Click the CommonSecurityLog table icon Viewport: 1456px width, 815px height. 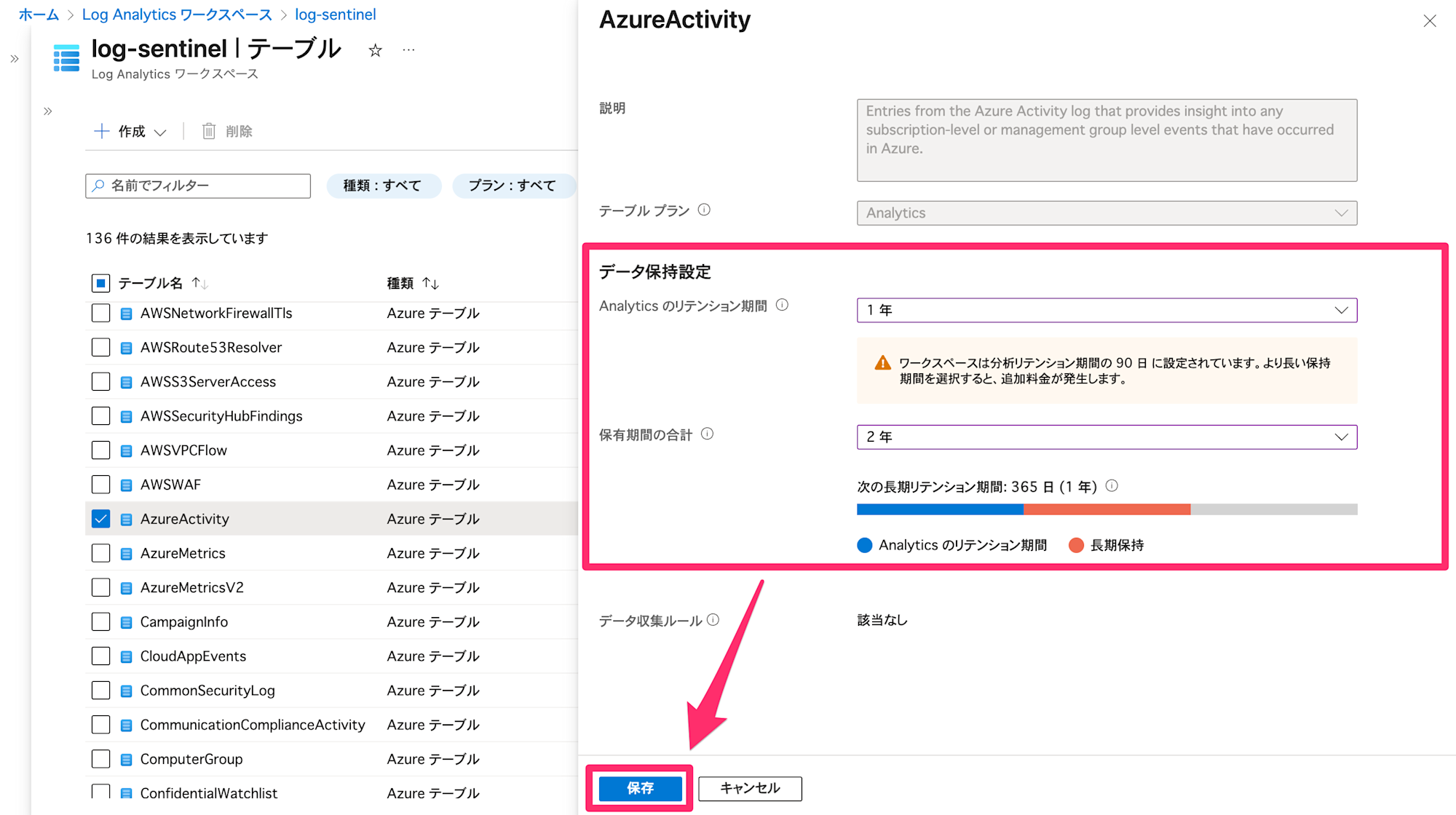point(126,691)
